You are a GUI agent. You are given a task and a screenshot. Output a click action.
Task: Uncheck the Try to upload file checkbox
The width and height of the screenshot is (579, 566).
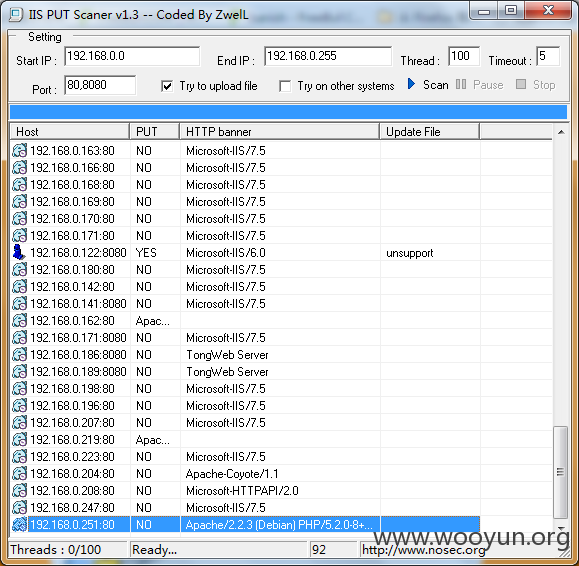[x=167, y=86]
